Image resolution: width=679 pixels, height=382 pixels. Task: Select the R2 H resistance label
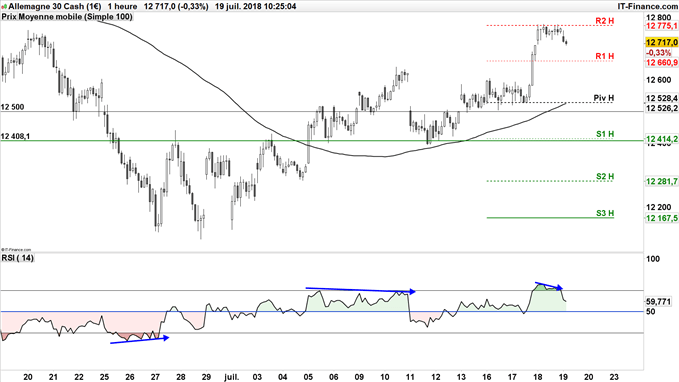(x=605, y=21)
